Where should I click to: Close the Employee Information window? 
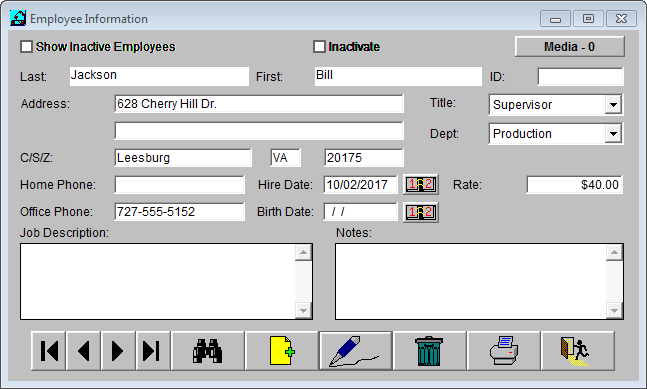coord(621,19)
